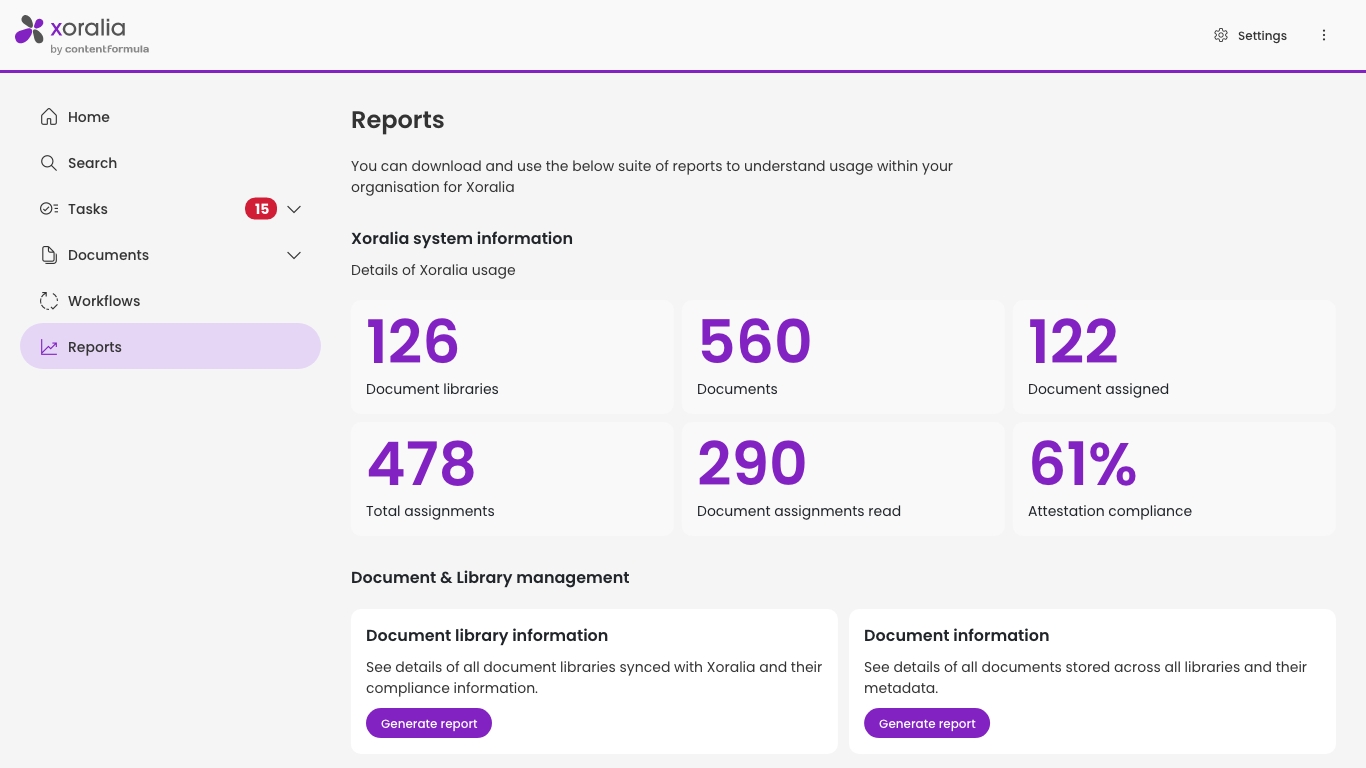Expand the Tasks submenu chevron
This screenshot has width=1366, height=768.
click(294, 209)
